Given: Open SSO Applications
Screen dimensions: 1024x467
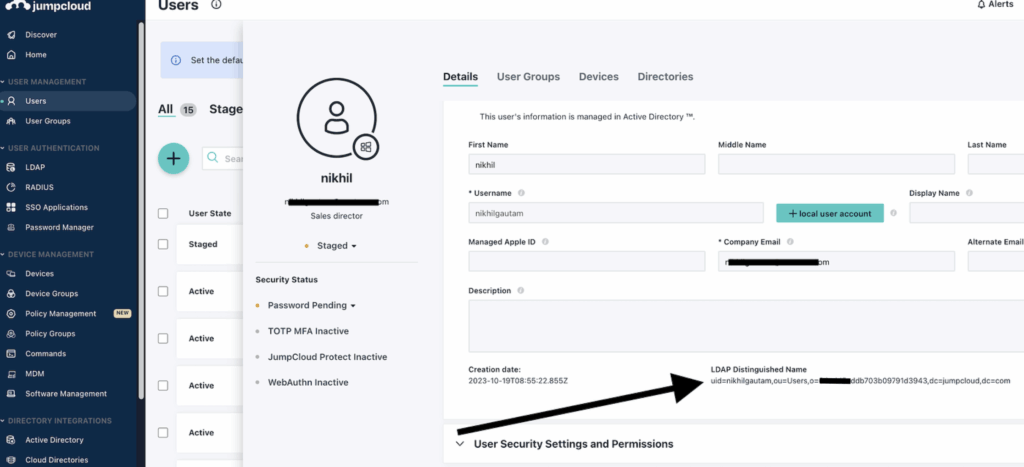Looking at the screenshot, I should tap(56, 208).
